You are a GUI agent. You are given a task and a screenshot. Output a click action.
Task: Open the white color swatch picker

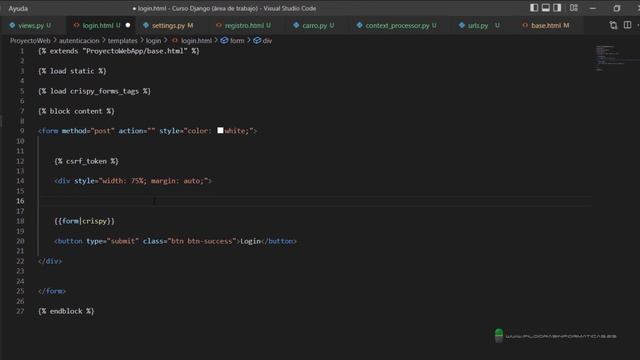[x=220, y=130]
